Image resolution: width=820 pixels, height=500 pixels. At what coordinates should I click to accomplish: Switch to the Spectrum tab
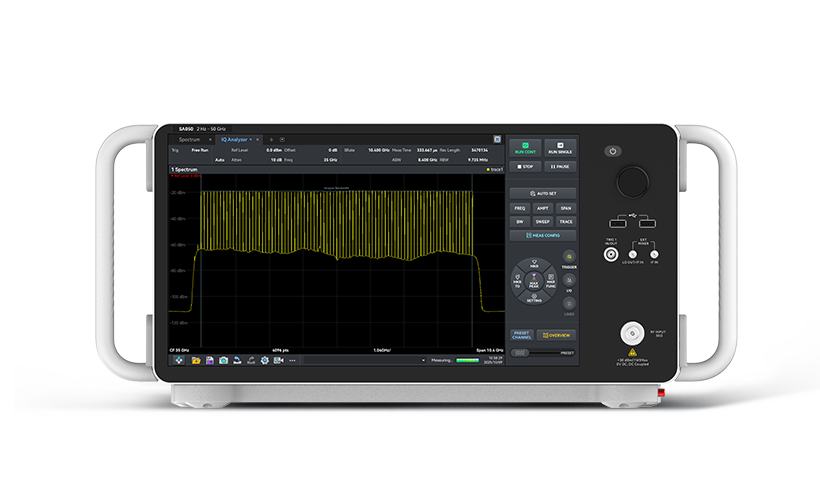(189, 139)
